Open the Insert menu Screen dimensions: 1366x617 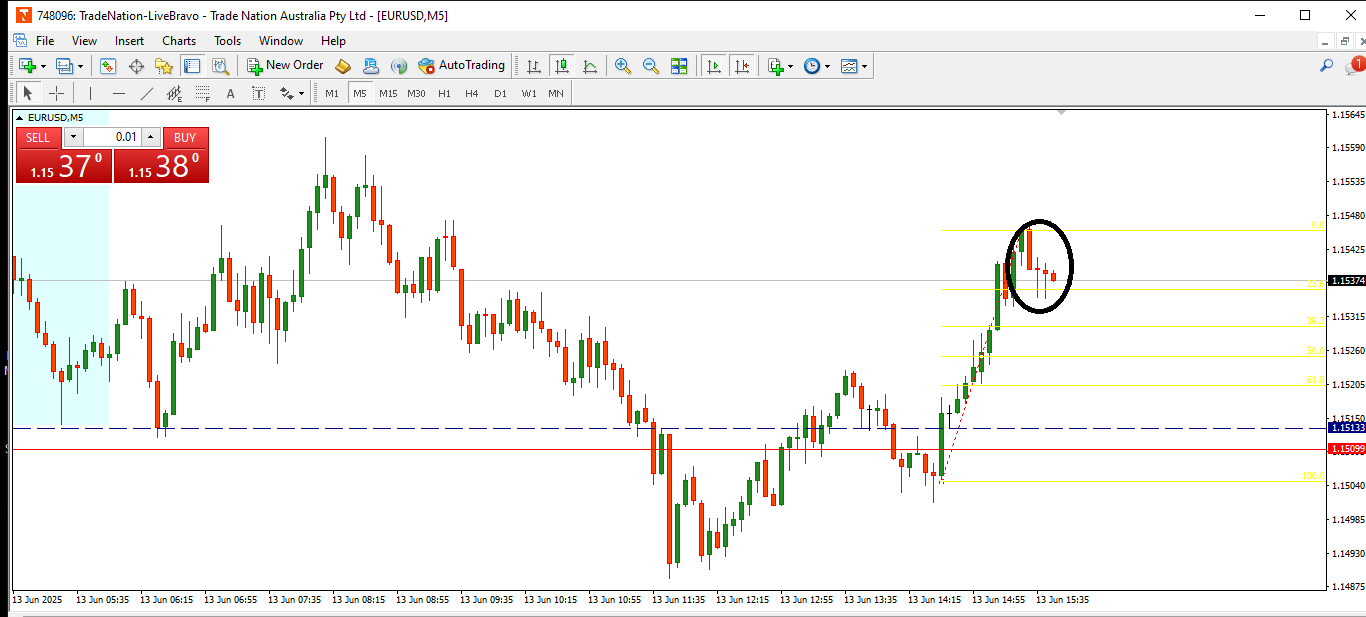(129, 41)
